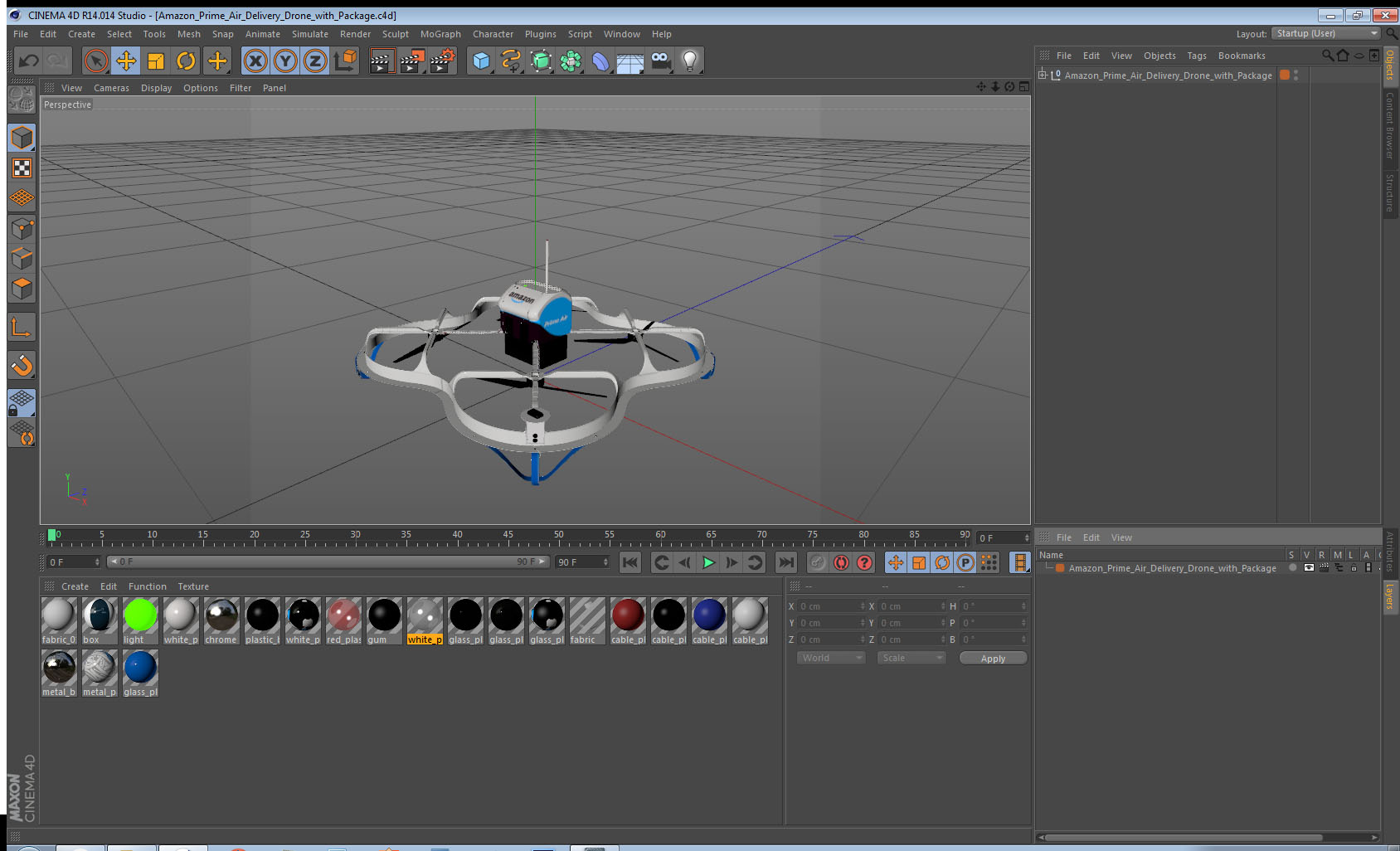Screen dimensions: 1400x851
Task: Add a Cube primitive object
Action: click(481, 61)
